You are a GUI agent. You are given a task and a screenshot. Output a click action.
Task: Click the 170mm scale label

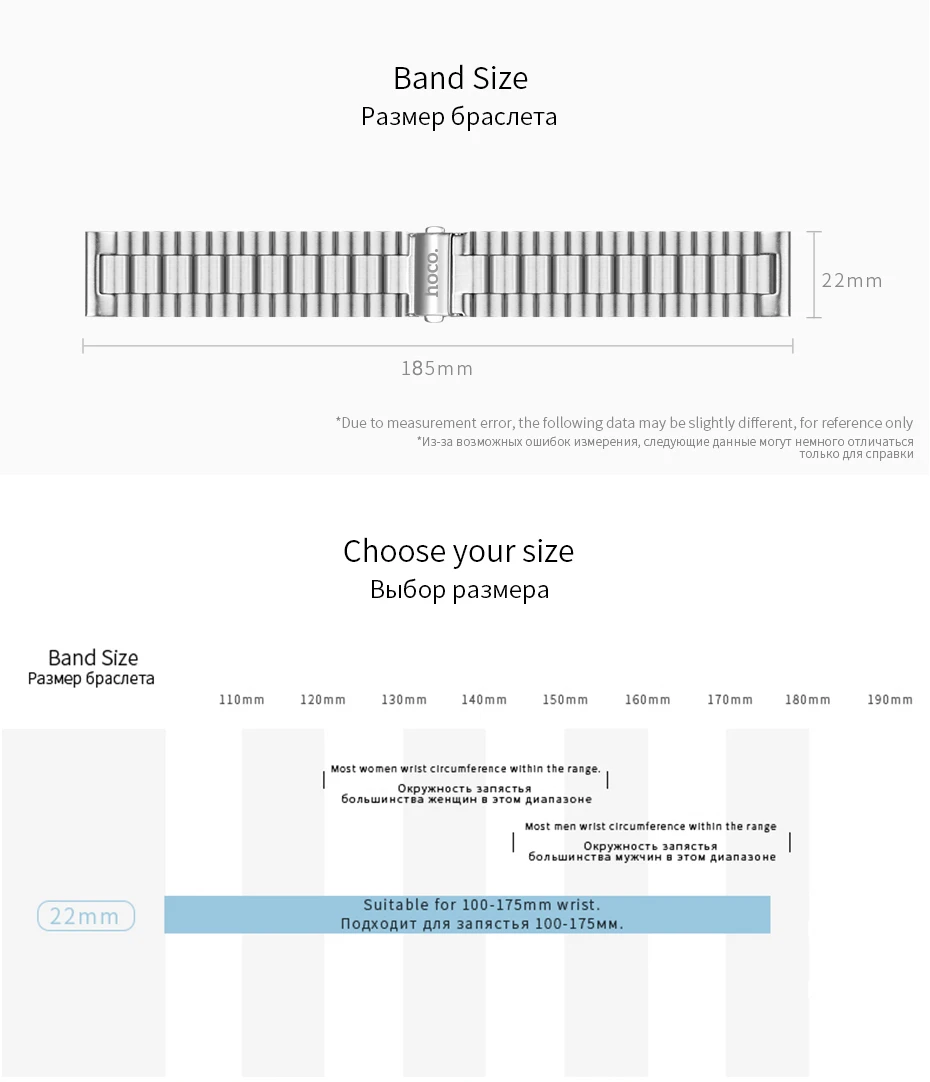pyautogui.click(x=730, y=700)
